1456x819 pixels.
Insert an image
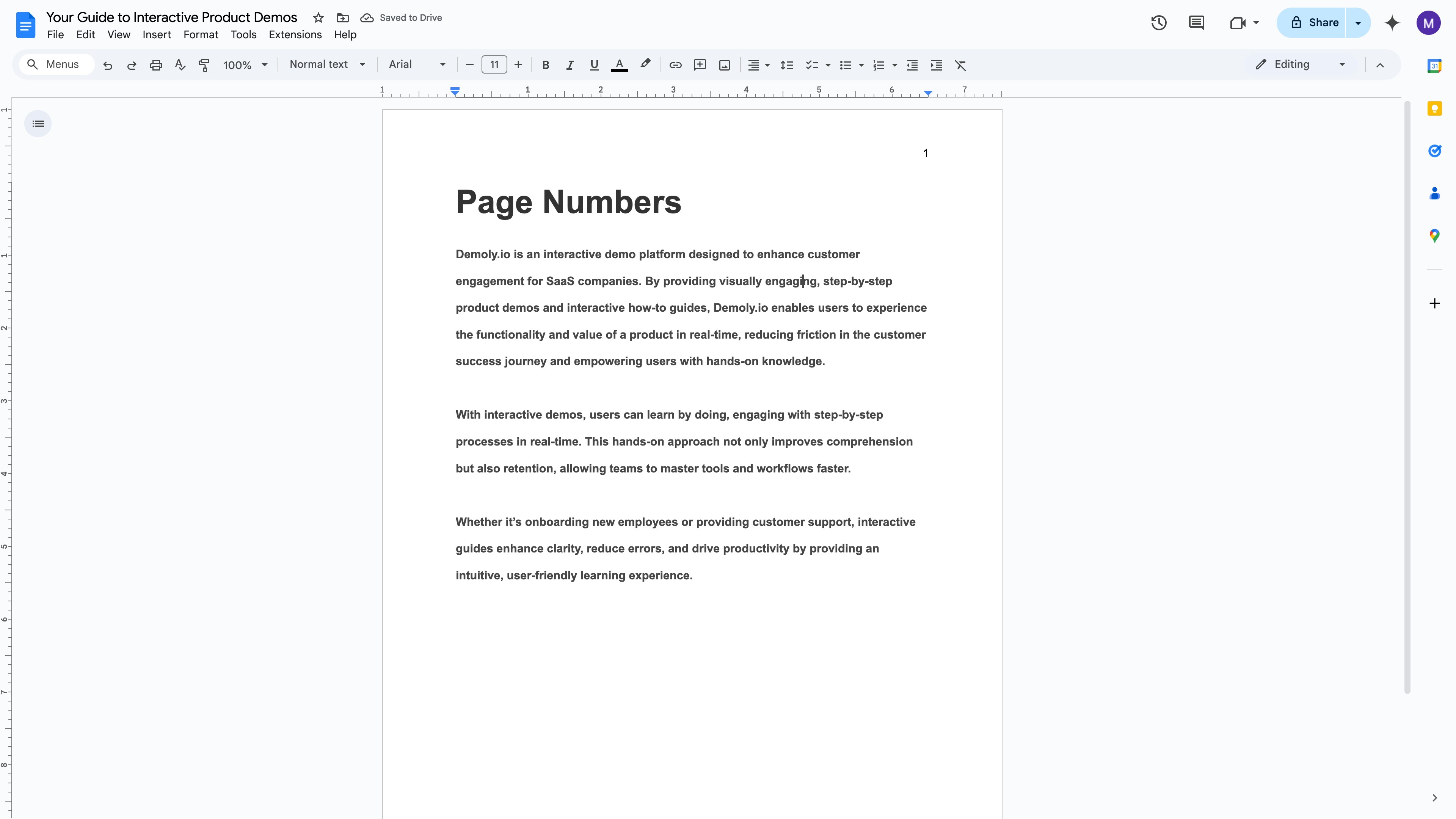724,65
